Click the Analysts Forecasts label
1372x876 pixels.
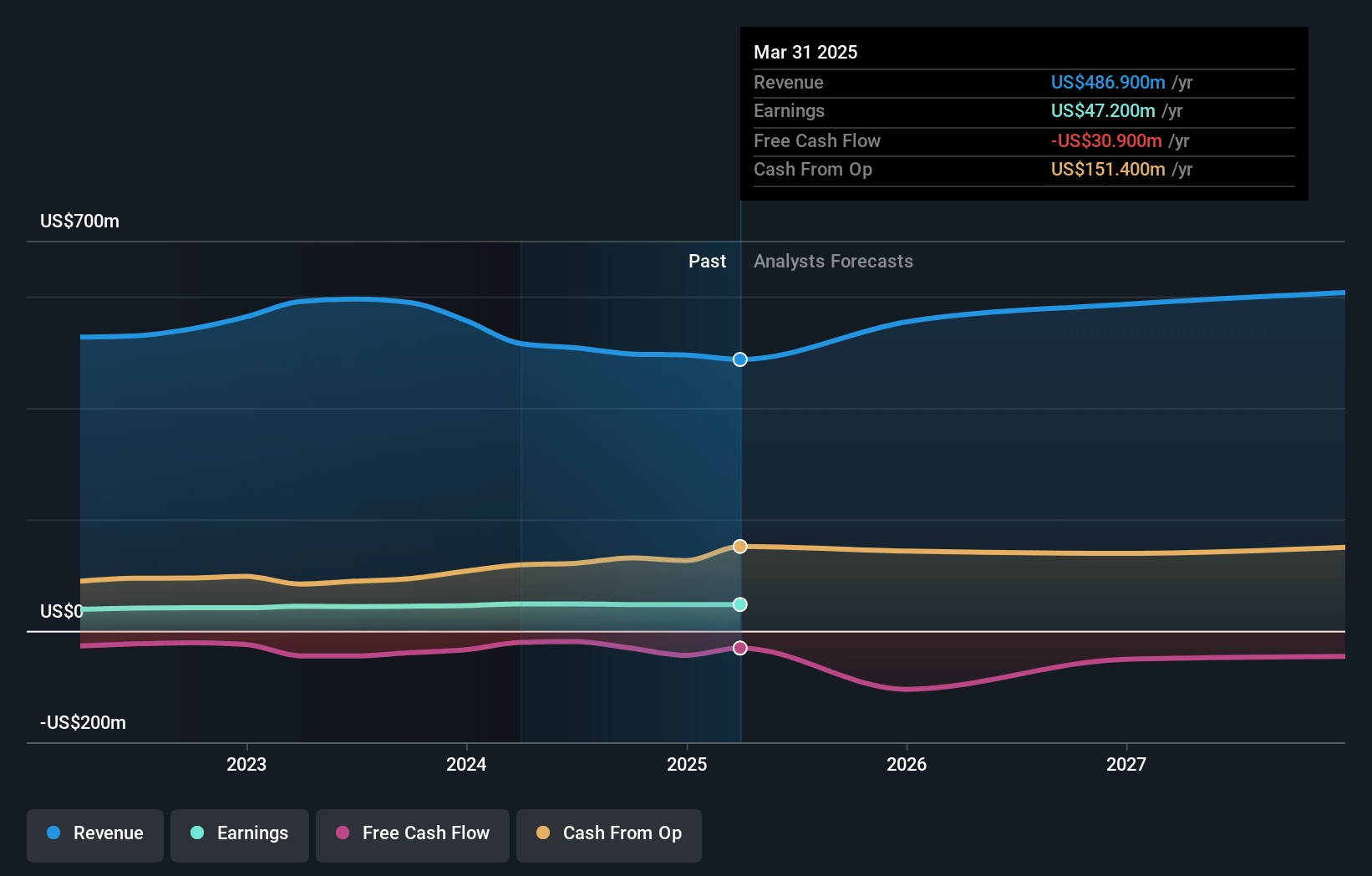[833, 262]
